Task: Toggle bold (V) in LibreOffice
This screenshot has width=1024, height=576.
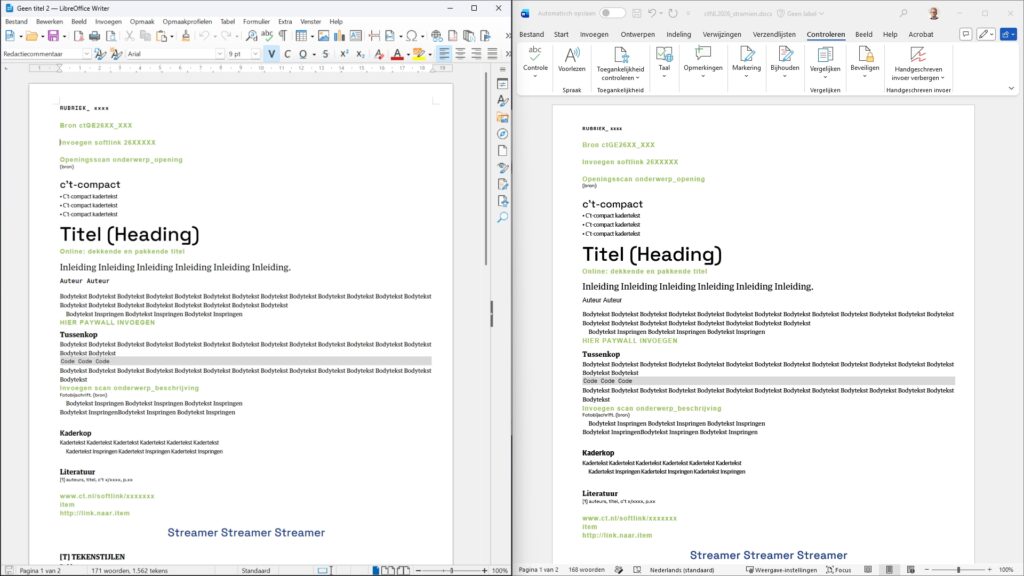Action: [x=272, y=54]
